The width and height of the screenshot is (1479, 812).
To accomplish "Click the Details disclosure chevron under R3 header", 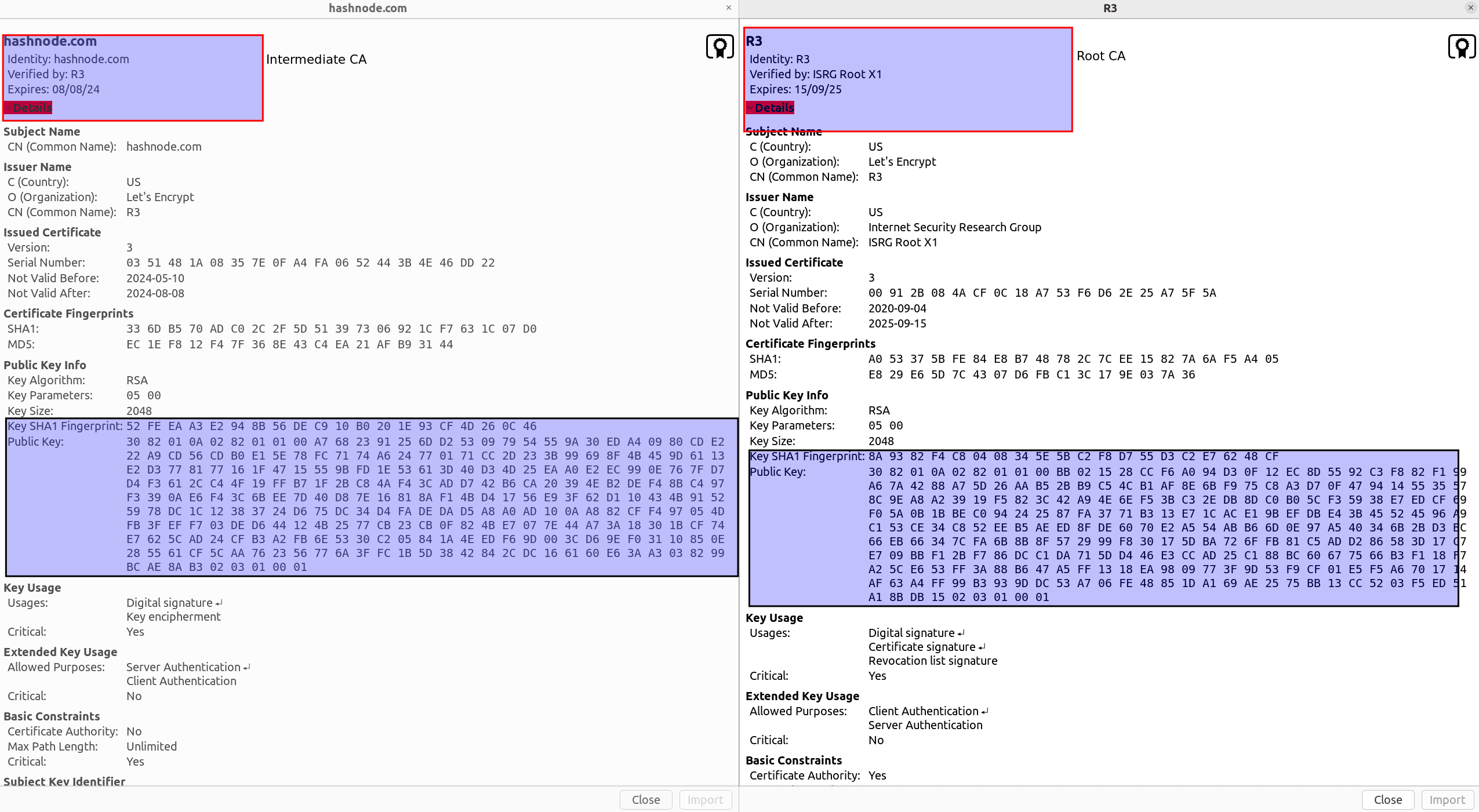I will 750,108.
